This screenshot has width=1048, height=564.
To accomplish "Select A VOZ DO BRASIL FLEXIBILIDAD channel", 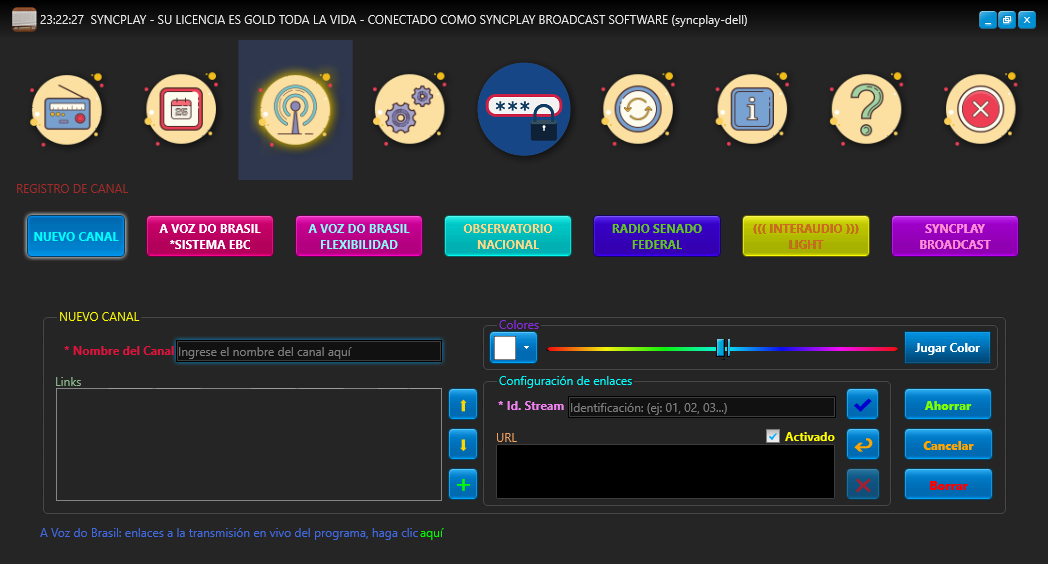I will coord(359,237).
